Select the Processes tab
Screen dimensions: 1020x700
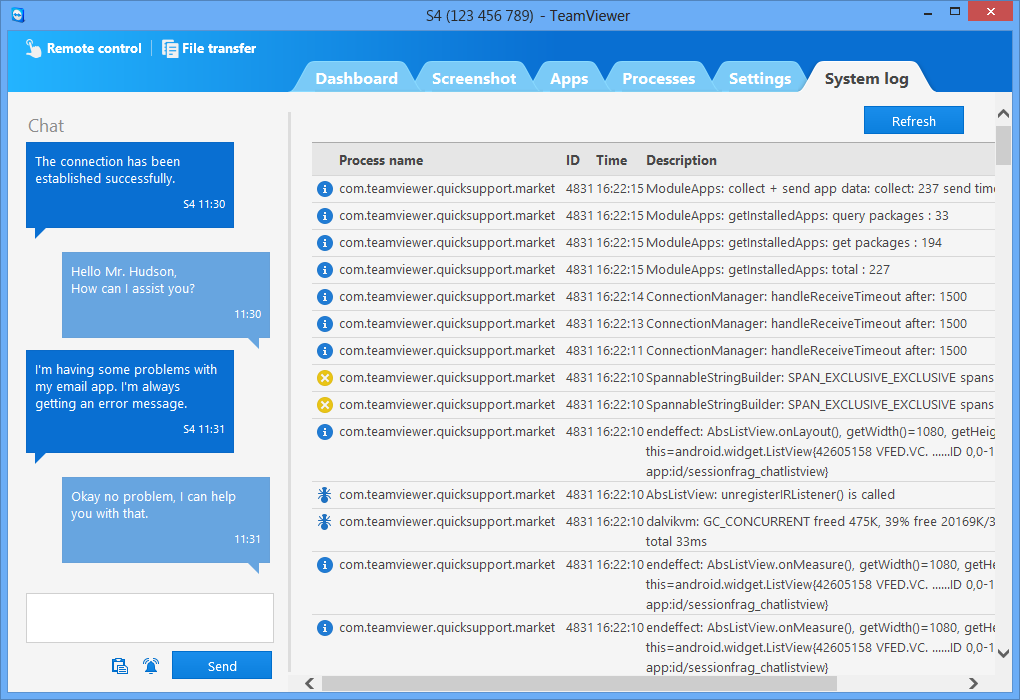(x=658, y=77)
